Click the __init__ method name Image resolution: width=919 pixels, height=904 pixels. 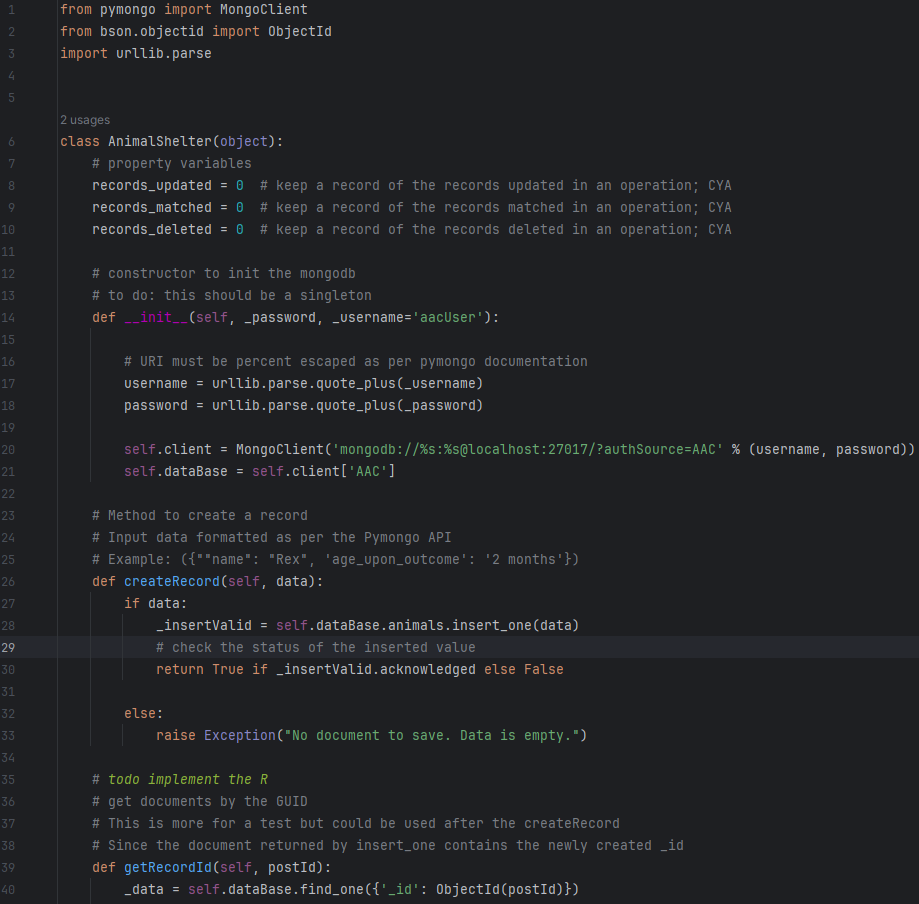155,317
